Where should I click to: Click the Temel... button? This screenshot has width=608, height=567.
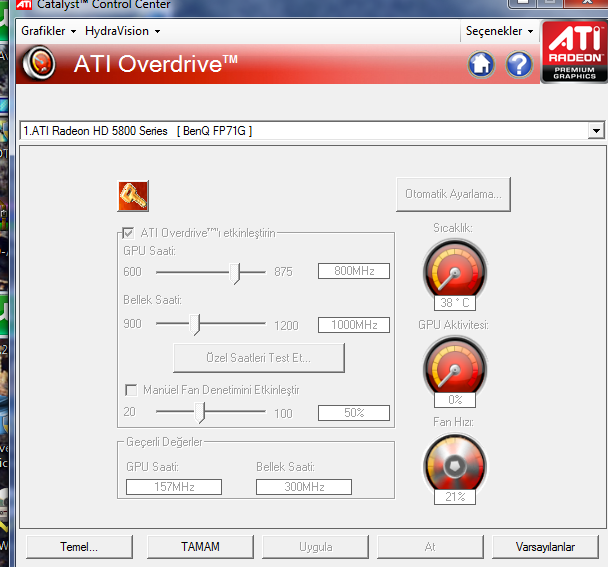click(x=79, y=547)
